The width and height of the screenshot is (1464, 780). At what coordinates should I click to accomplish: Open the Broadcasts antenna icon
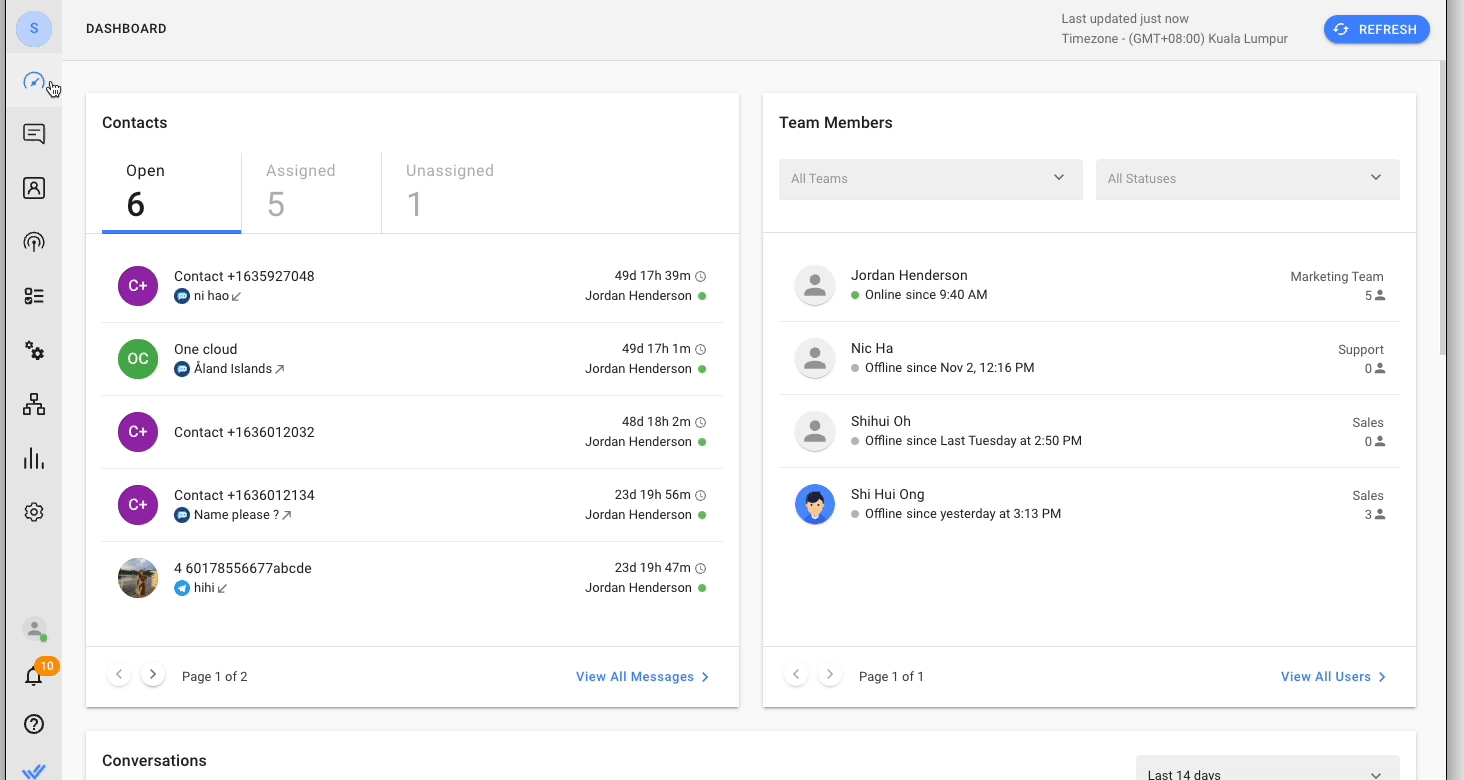34,242
